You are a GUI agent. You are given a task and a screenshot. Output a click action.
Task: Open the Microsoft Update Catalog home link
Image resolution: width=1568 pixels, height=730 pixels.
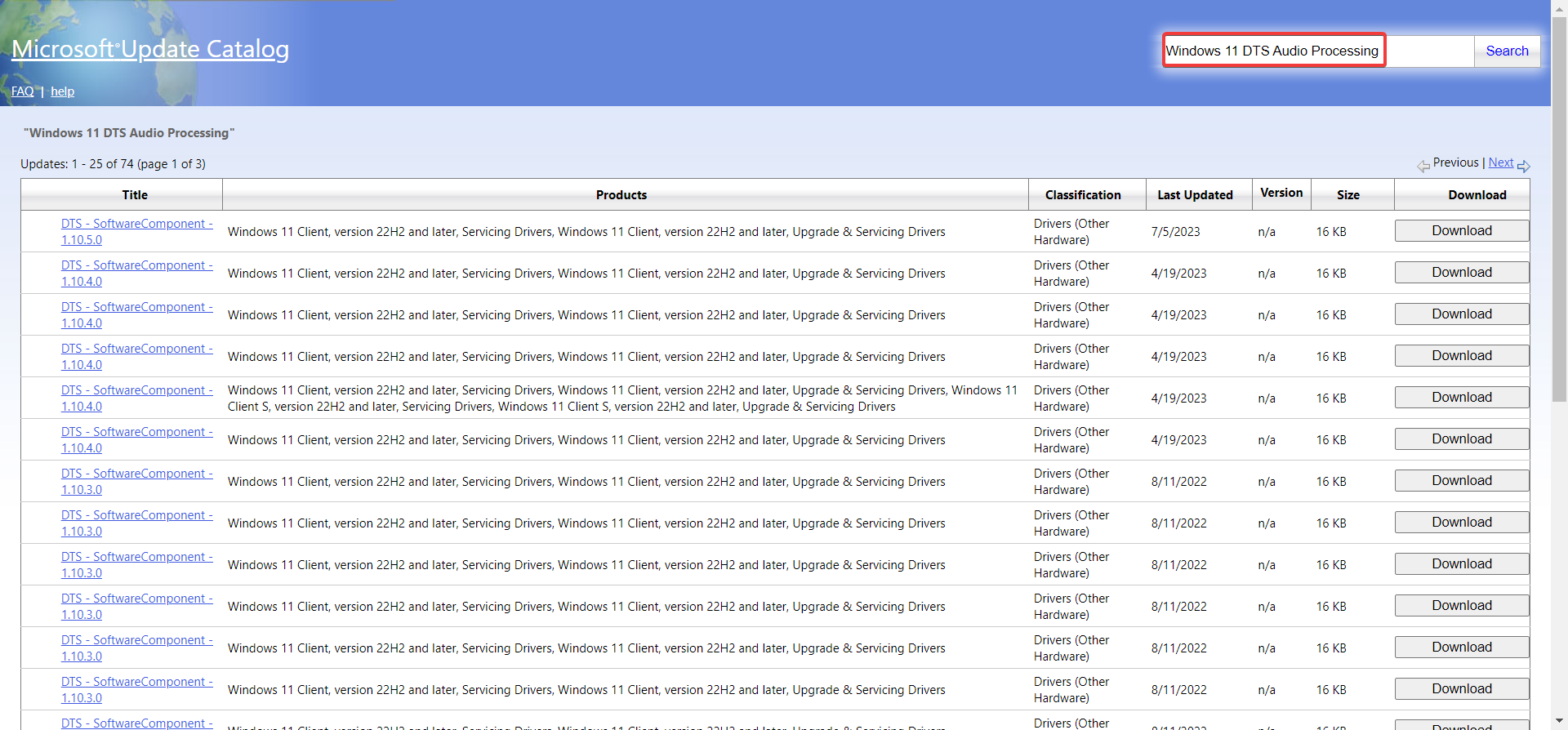tap(150, 49)
